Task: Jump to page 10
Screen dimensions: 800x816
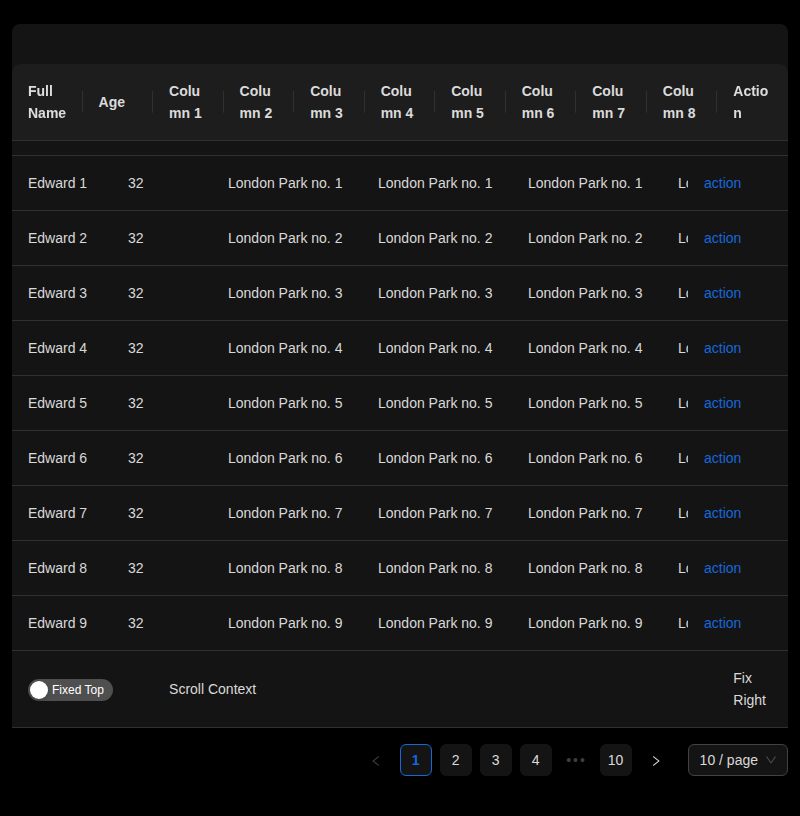Action: coord(616,760)
